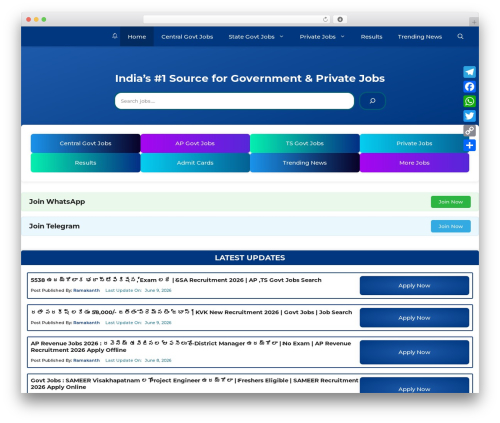
Task: Open the search icon in the navigation bar
Action: 460,36
